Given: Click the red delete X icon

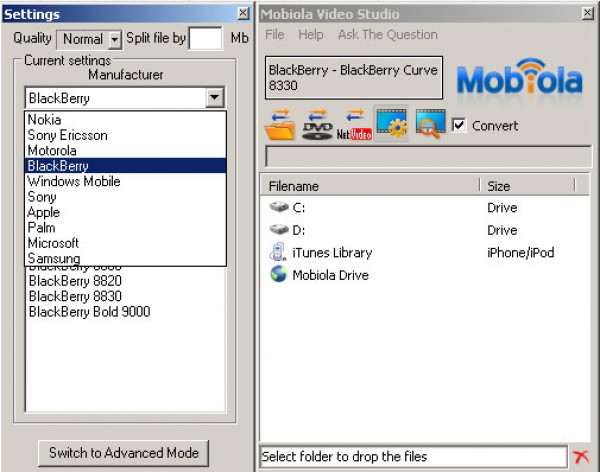Looking at the screenshot, I should pos(581,456).
